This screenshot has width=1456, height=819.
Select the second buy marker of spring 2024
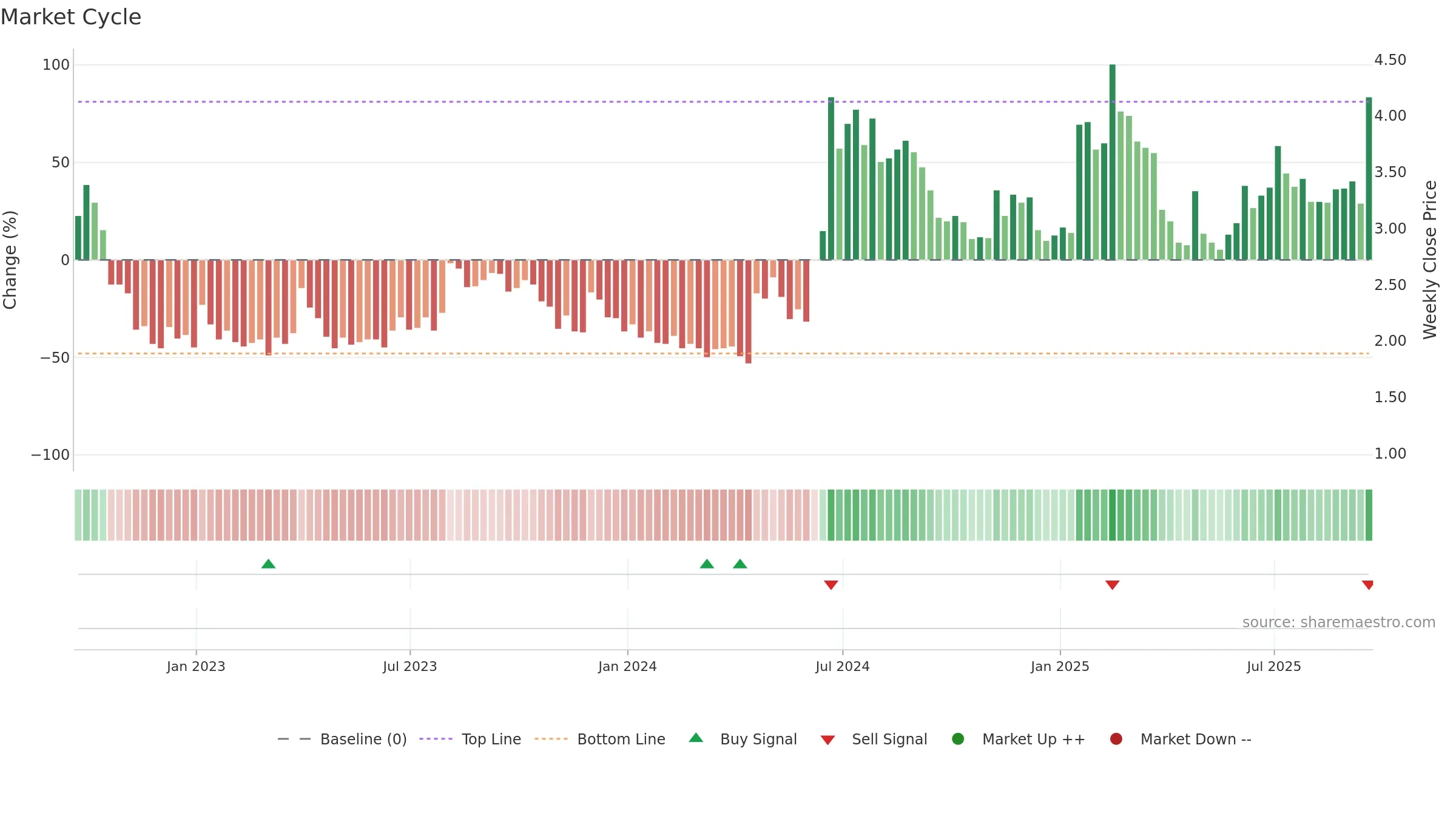tap(740, 564)
